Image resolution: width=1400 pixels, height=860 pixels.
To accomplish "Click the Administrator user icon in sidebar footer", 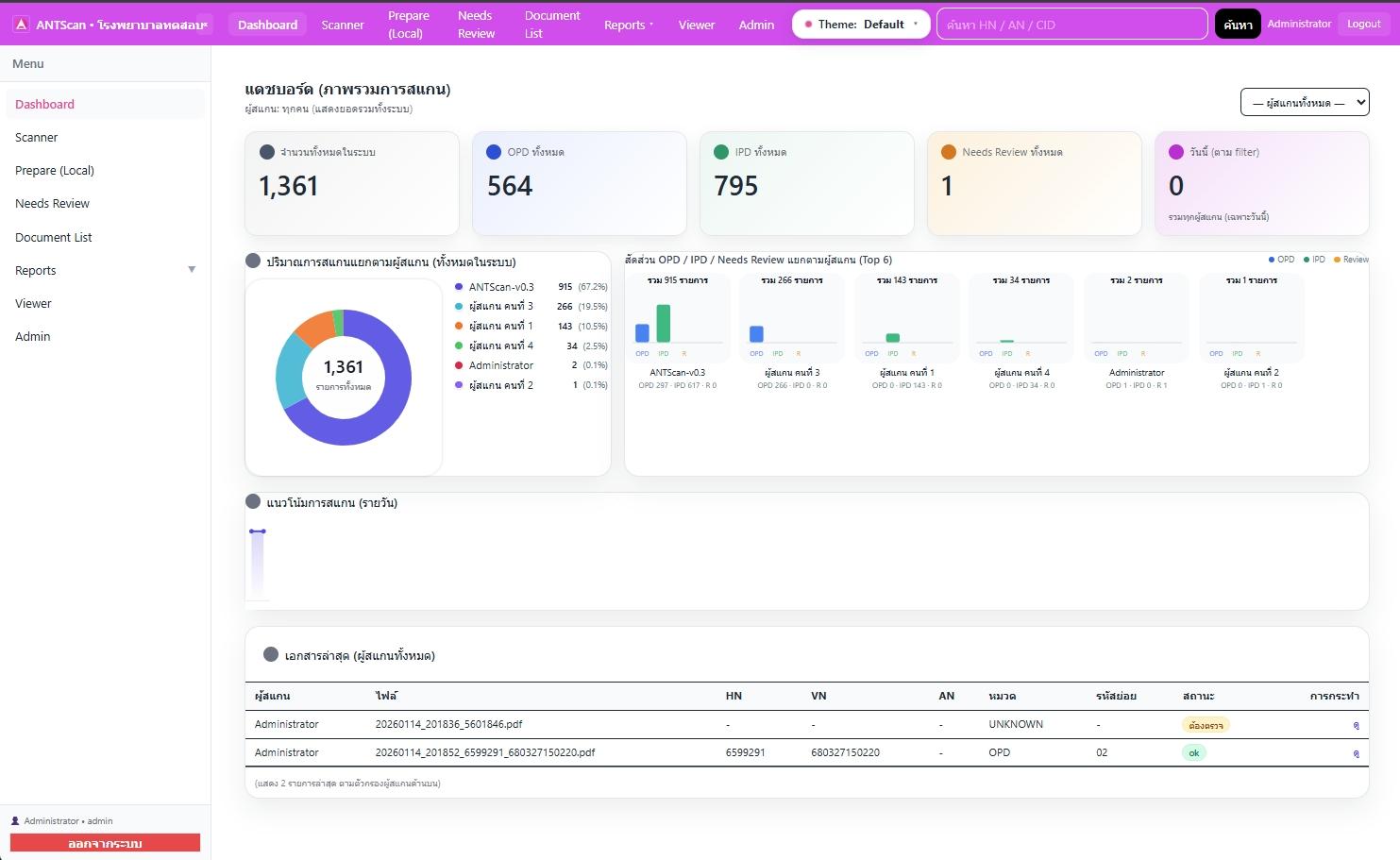I will [13, 820].
